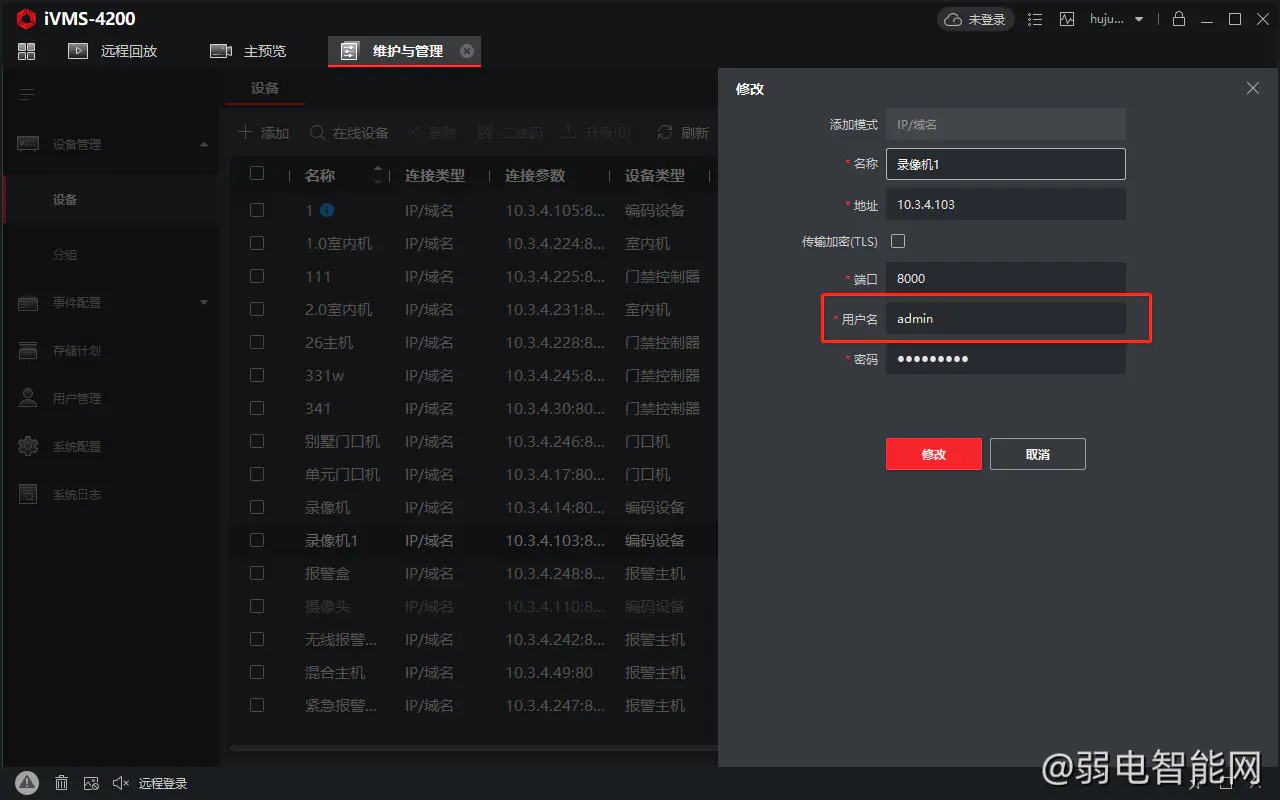Open 事件配置 in the sidebar

77,302
